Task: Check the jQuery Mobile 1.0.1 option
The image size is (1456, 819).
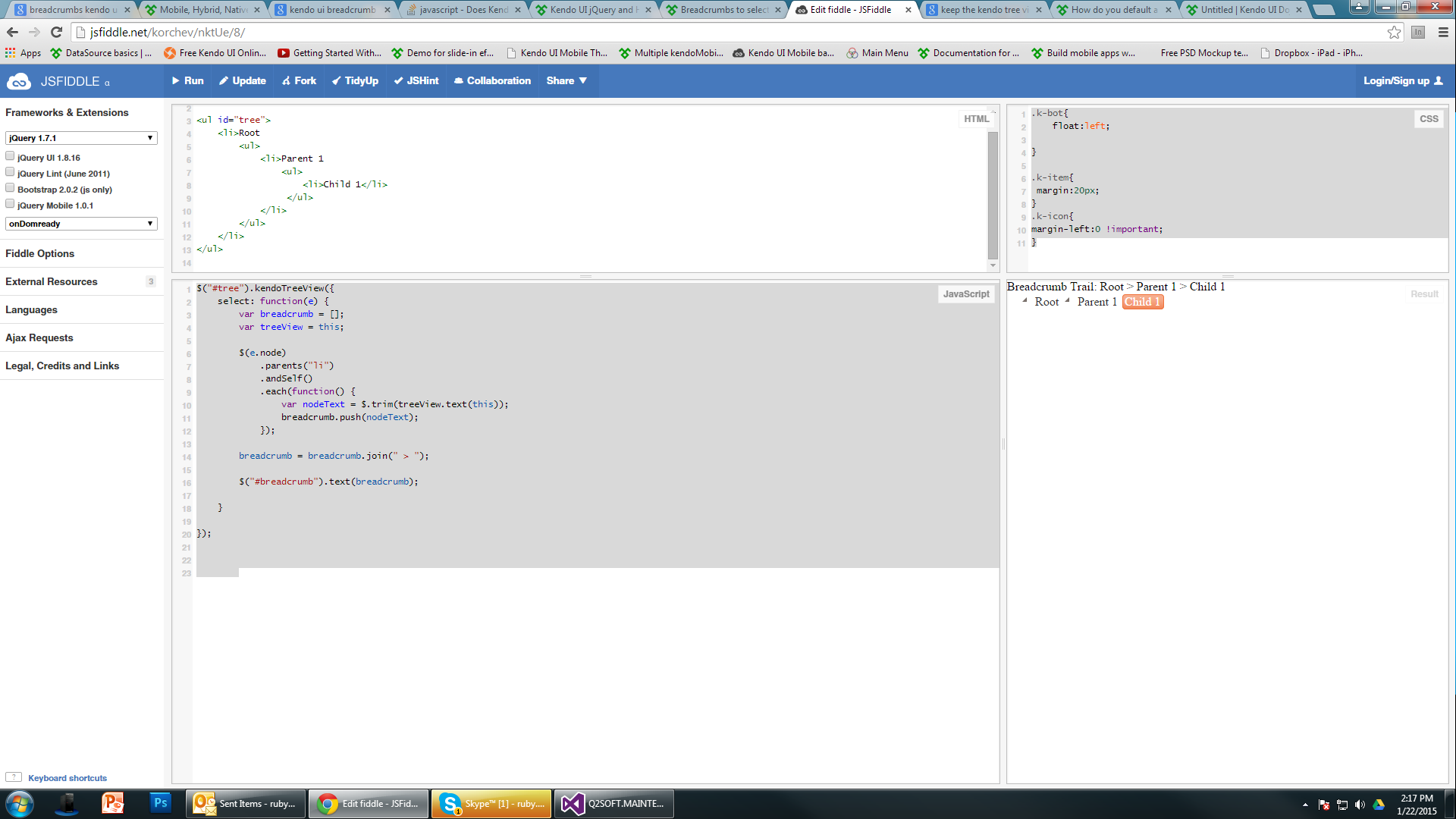Action: (x=10, y=204)
